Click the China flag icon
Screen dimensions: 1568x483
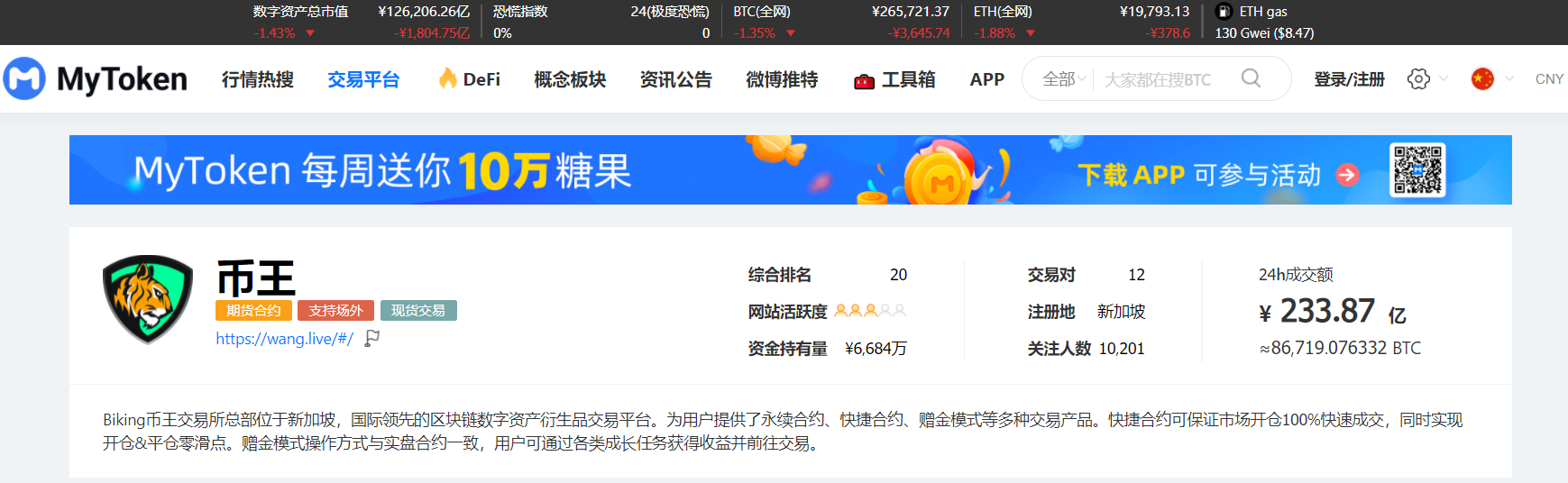1482,78
